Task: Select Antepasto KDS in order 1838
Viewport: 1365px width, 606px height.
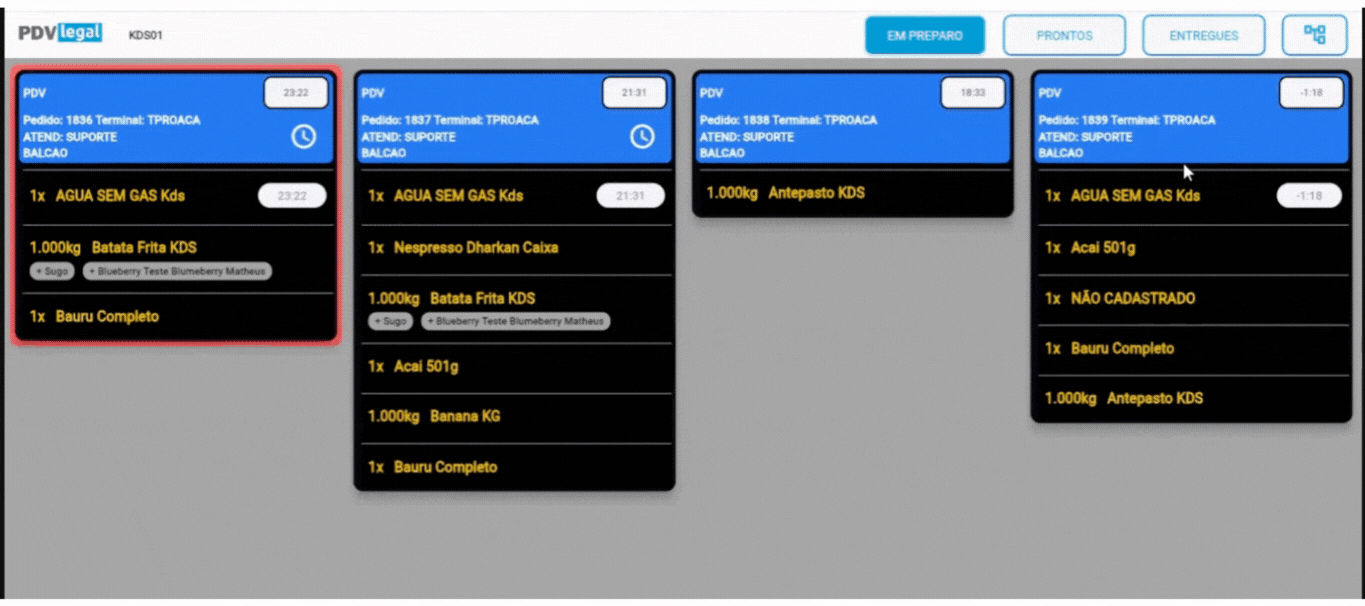Action: tap(816, 193)
